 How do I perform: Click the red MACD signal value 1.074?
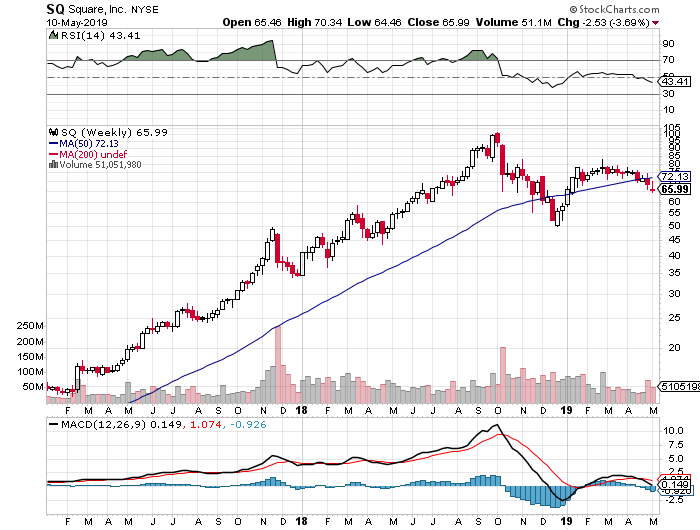(206, 425)
